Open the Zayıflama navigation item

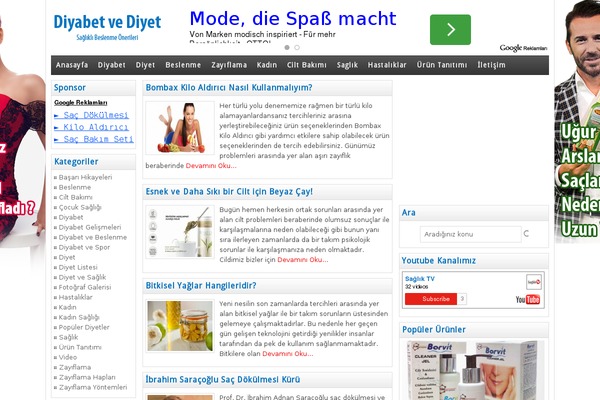click(229, 65)
